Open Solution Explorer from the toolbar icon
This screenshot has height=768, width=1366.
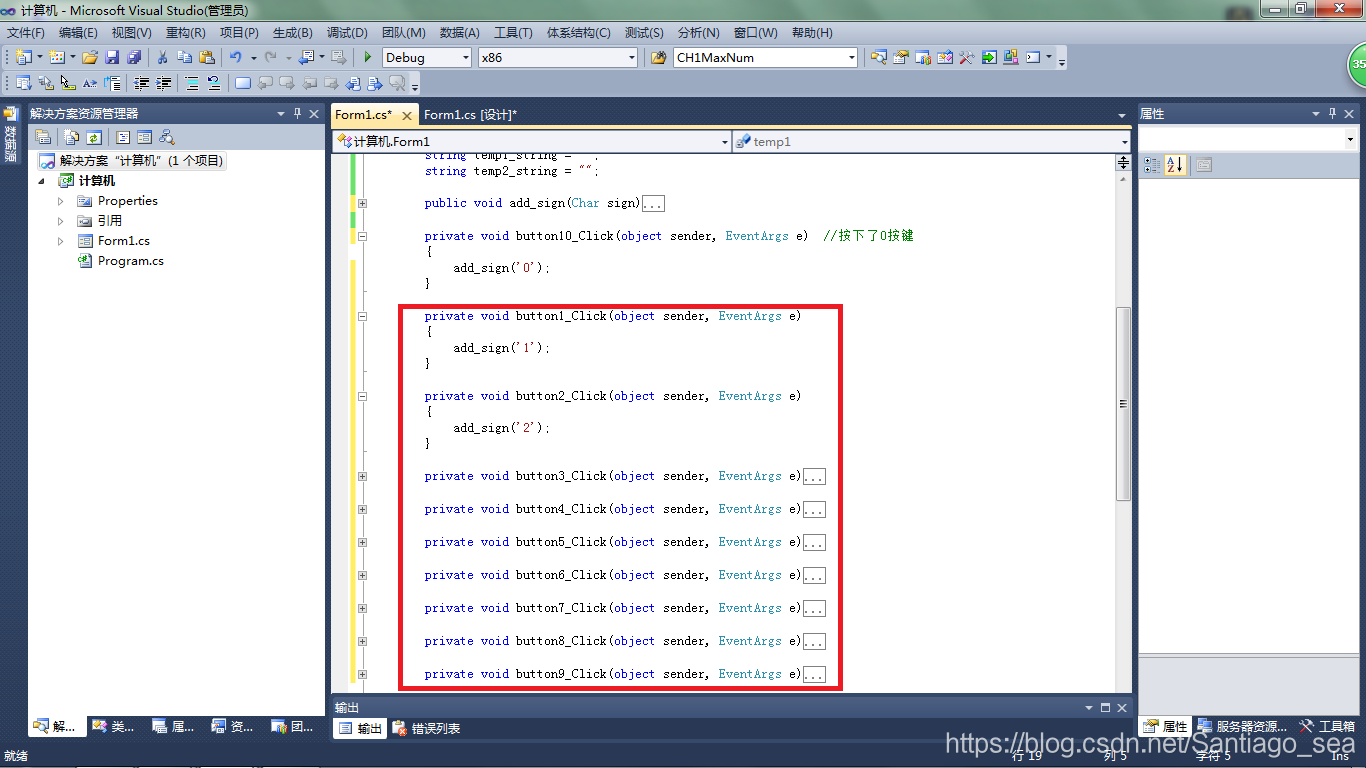pyautogui.click(x=878, y=57)
